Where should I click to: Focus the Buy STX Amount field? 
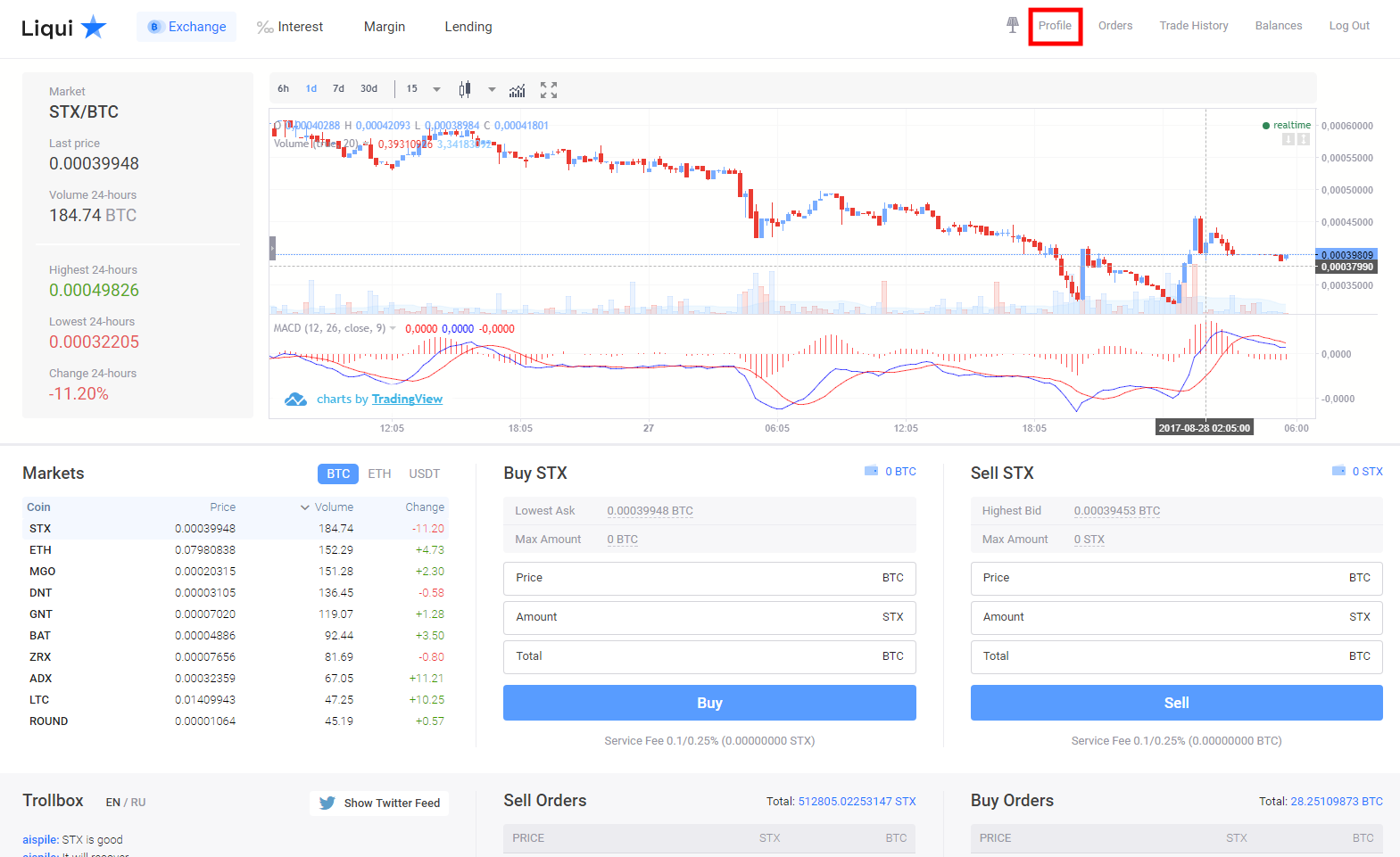click(x=709, y=618)
